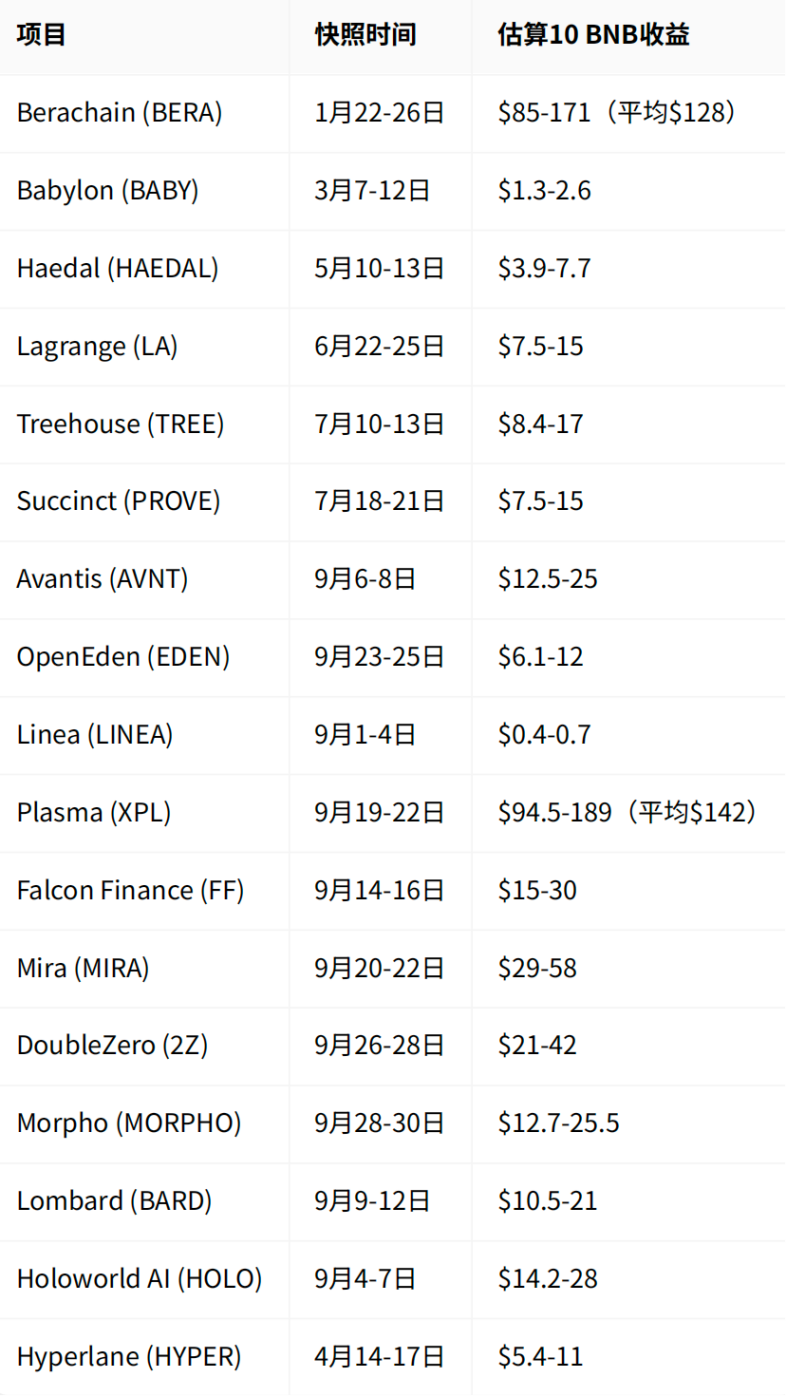Click the $85-171 average $128 earnings cell

pyautogui.click(x=618, y=113)
